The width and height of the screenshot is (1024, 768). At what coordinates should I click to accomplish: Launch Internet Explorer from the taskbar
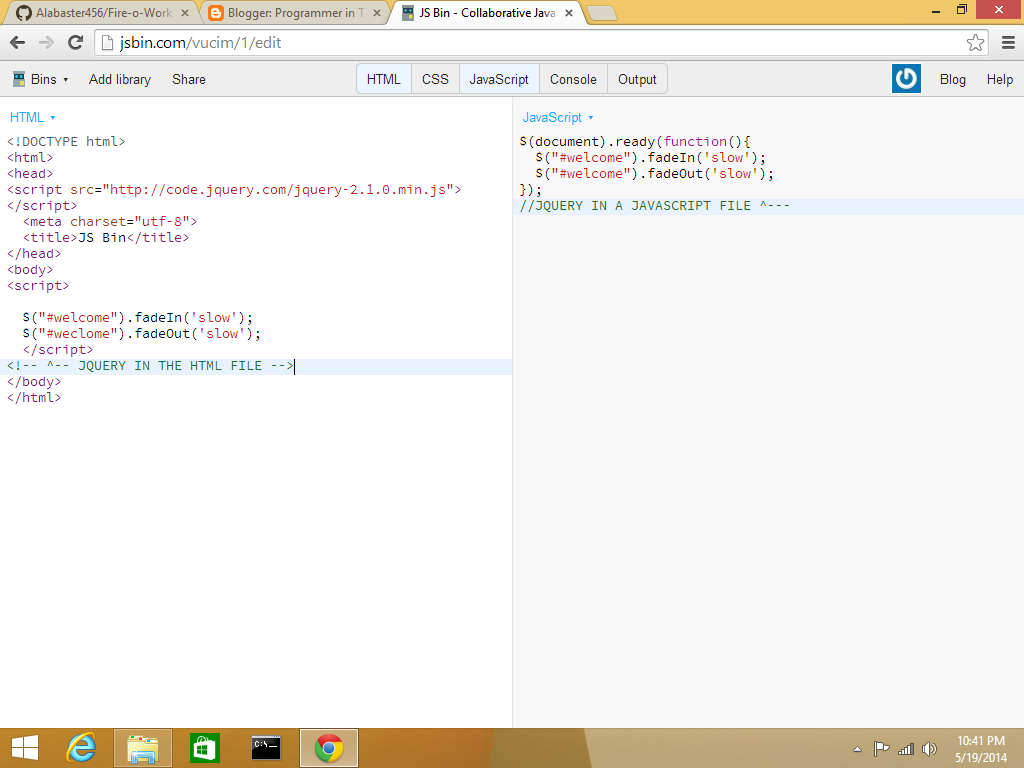click(81, 748)
